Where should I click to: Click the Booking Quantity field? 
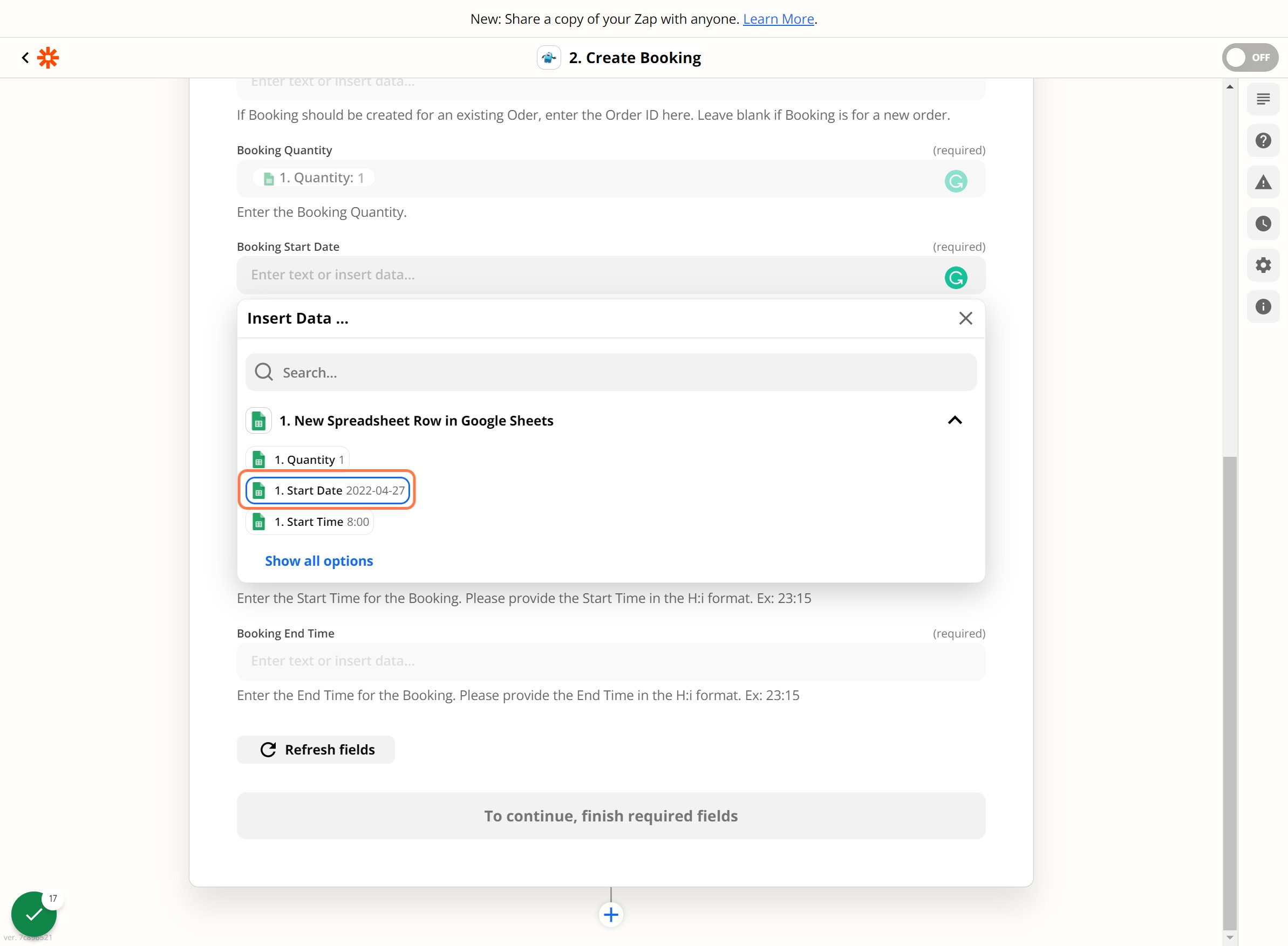tap(611, 178)
